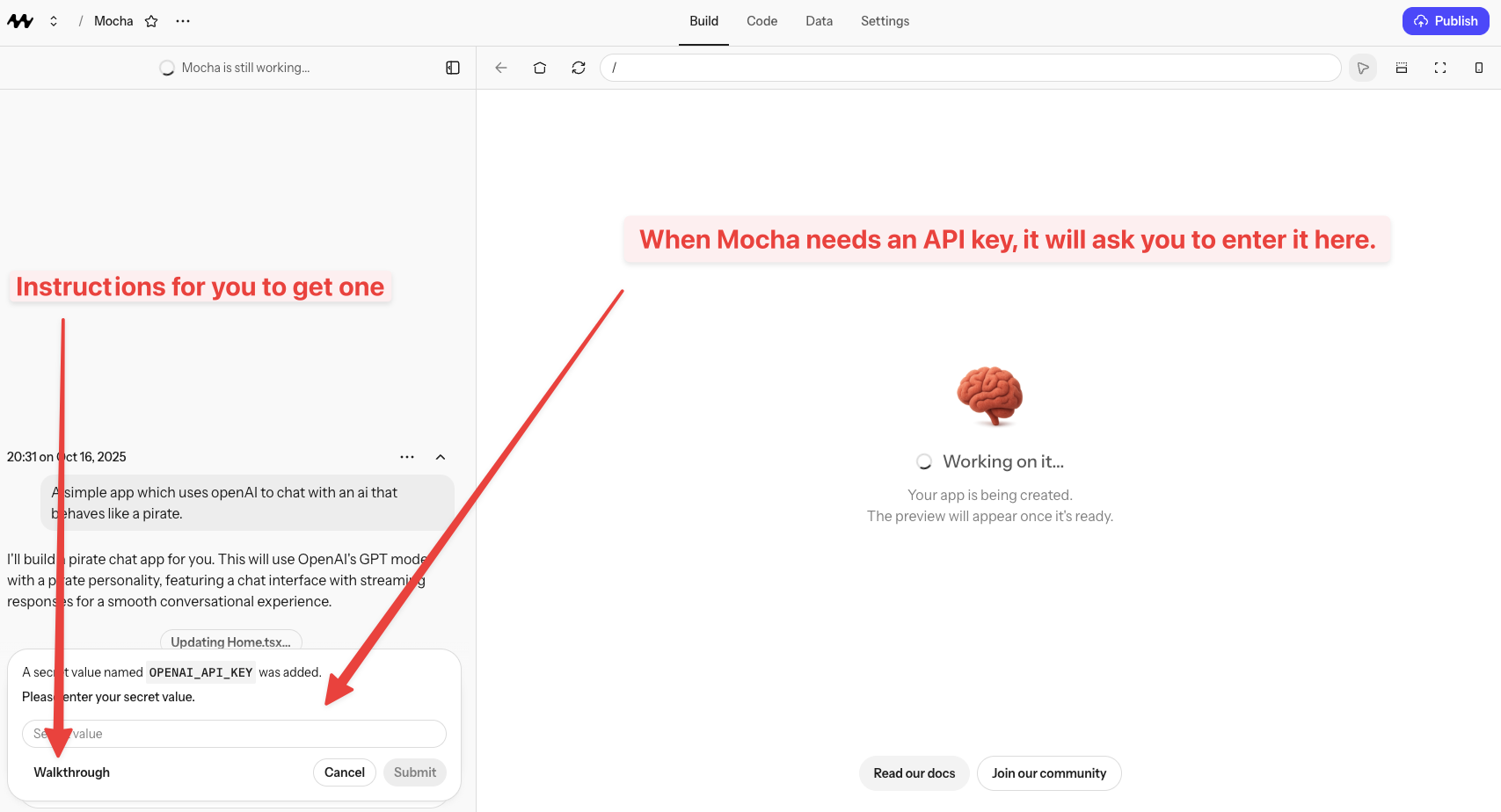1501x812 pixels.
Task: Open the workspace switcher chevrons
Action: 54,21
